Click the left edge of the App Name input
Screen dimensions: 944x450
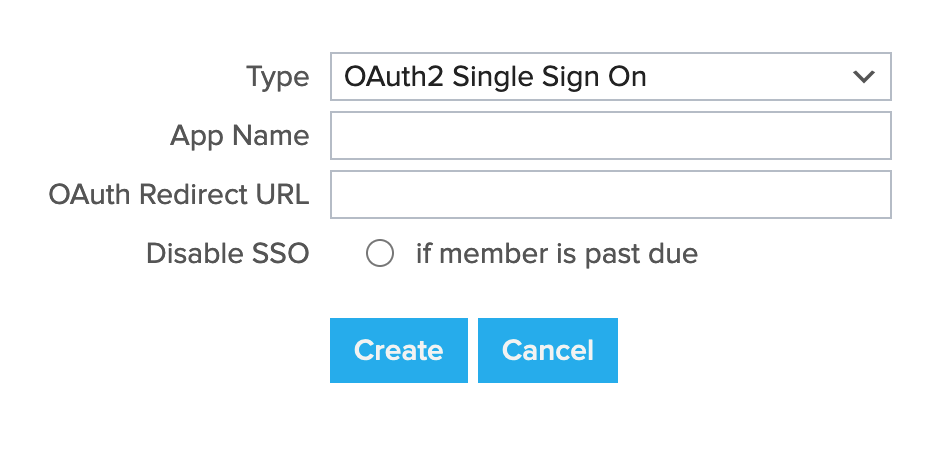tap(342, 136)
